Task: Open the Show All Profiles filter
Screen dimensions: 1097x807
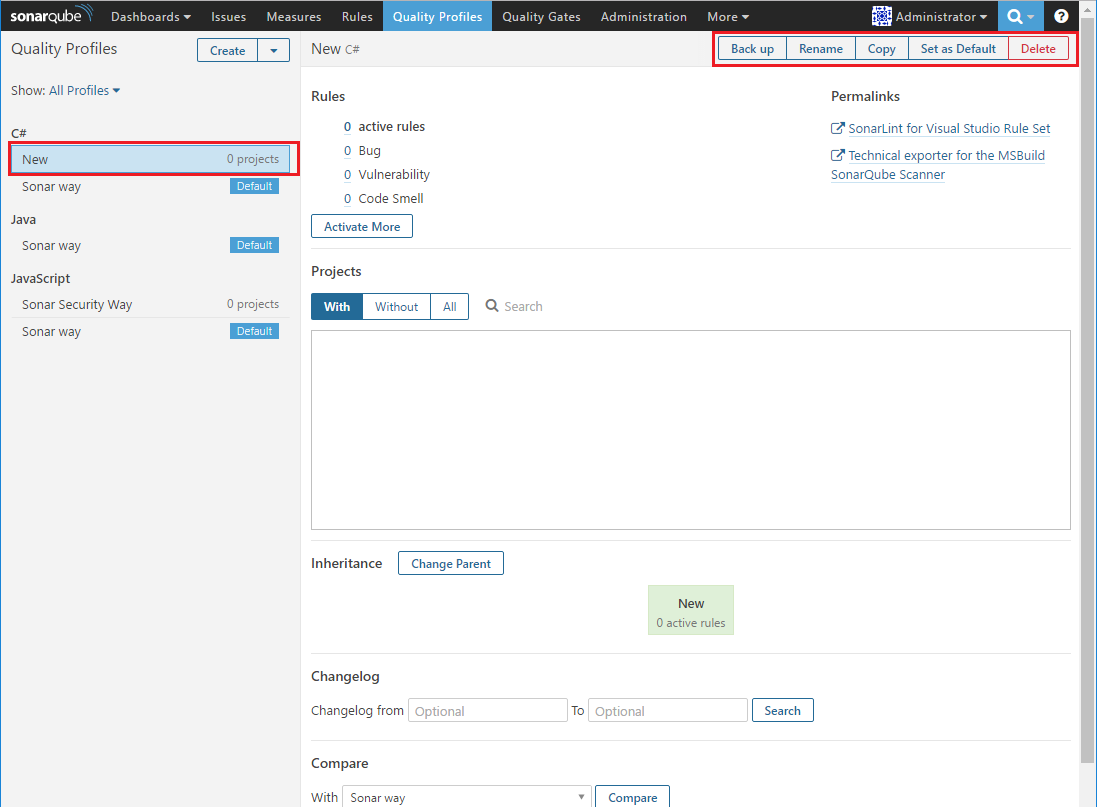Action: coord(84,90)
